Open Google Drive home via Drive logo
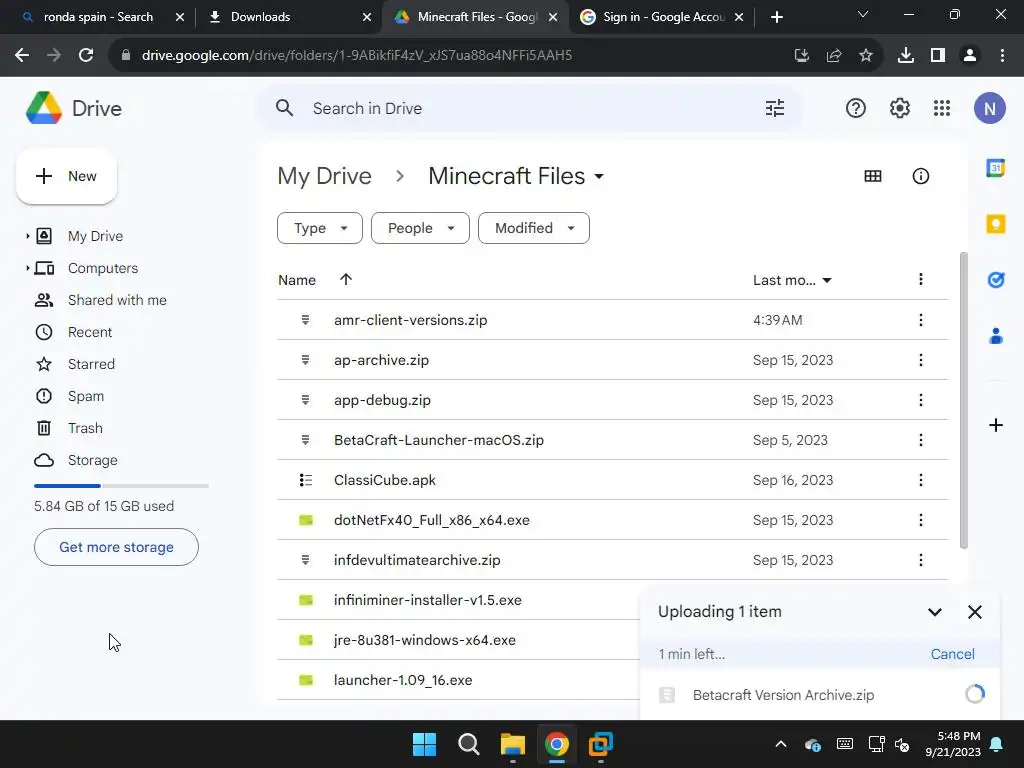 74,108
